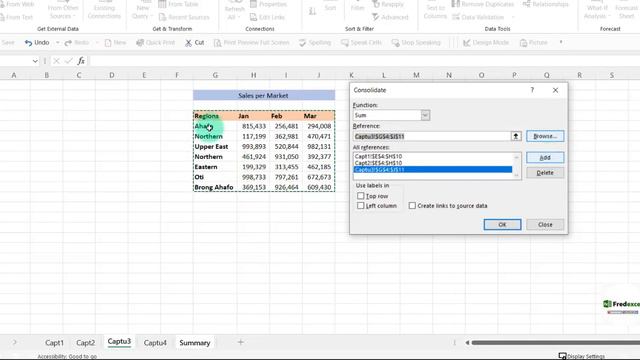Screen dimensions: 640x360
Task: Switch to the Capt2 sheet tab
Action: [85, 342]
